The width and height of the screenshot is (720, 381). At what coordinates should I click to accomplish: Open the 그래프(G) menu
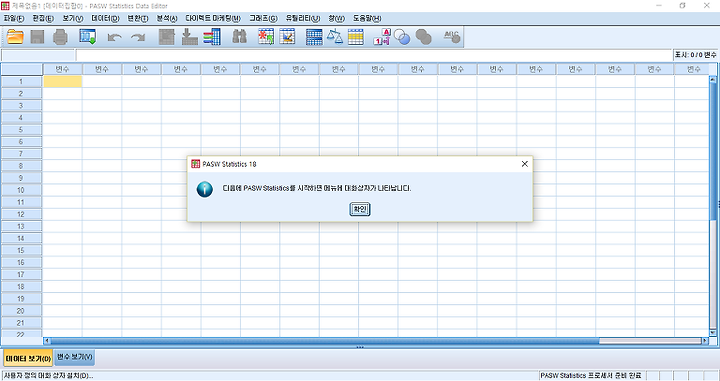263,18
